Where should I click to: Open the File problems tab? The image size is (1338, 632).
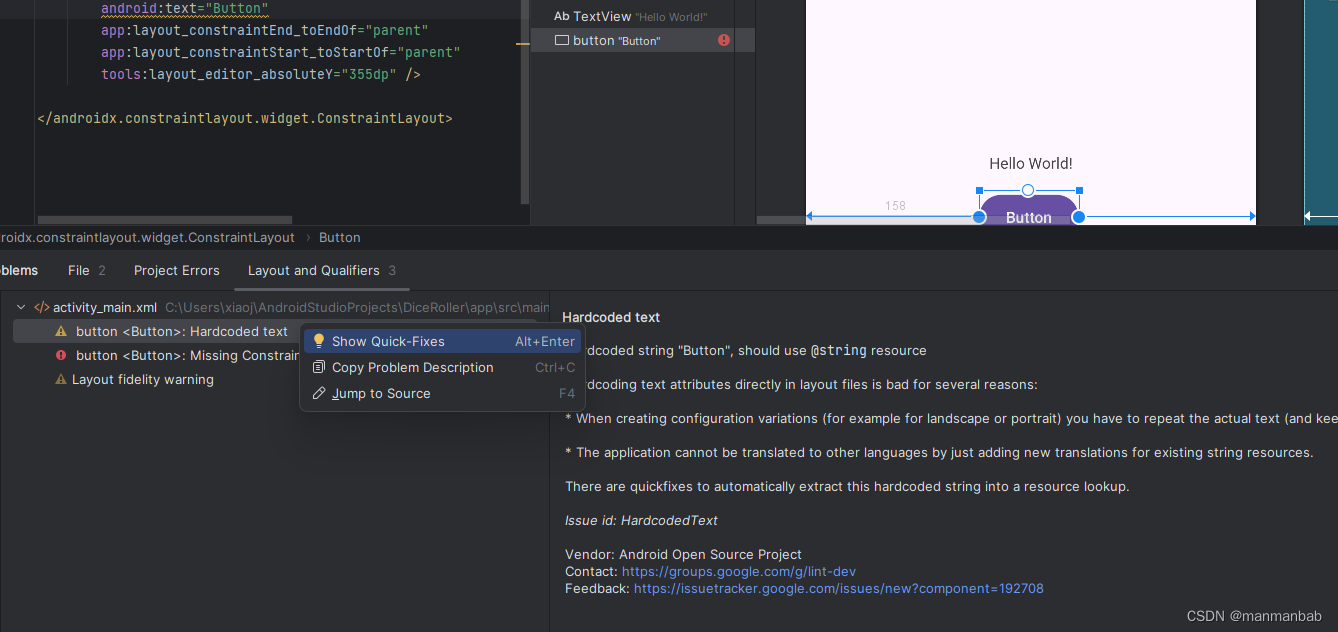(x=87, y=270)
